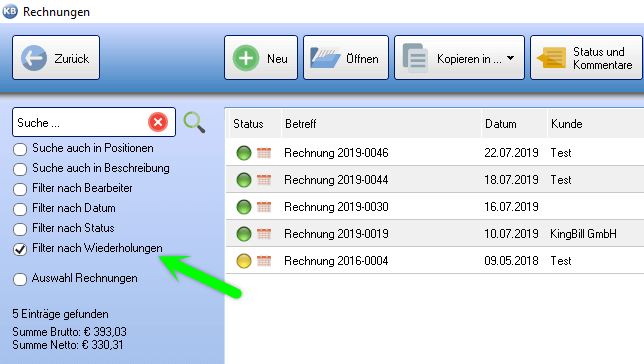644x364 pixels.
Task: Click date 09.05.2018
Action: click(511, 261)
